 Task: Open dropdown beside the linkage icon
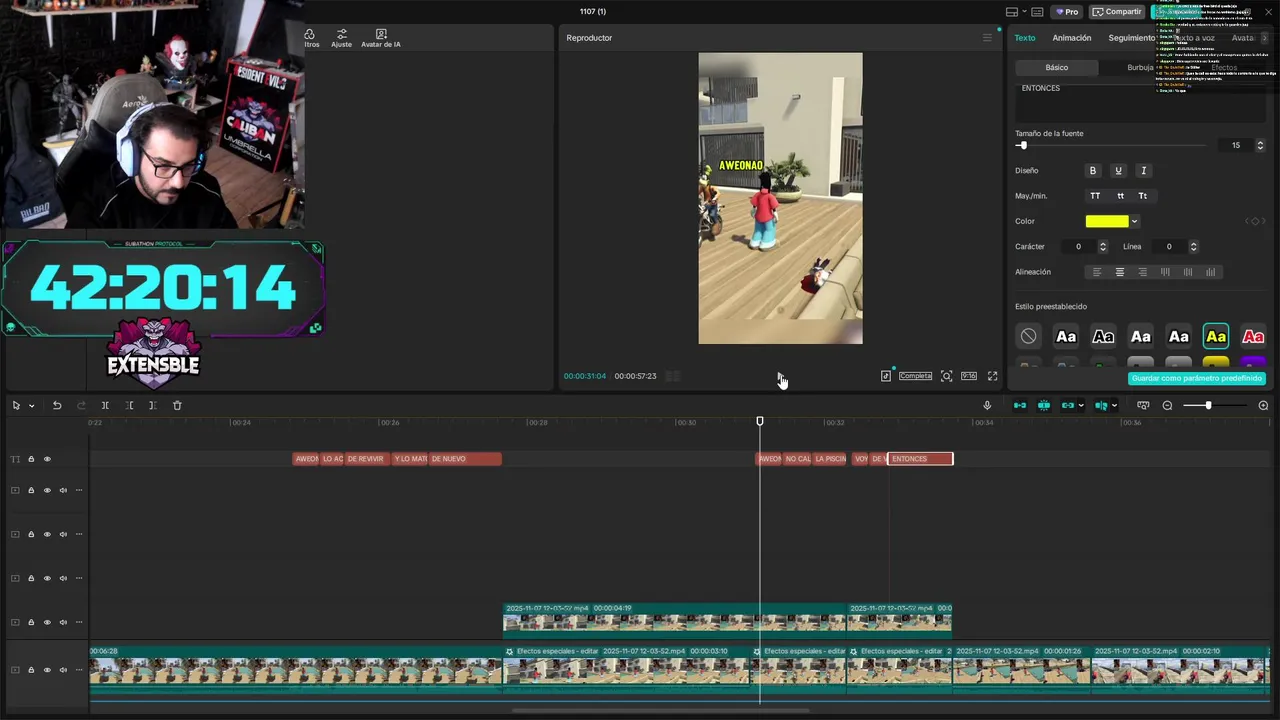(x=1081, y=405)
